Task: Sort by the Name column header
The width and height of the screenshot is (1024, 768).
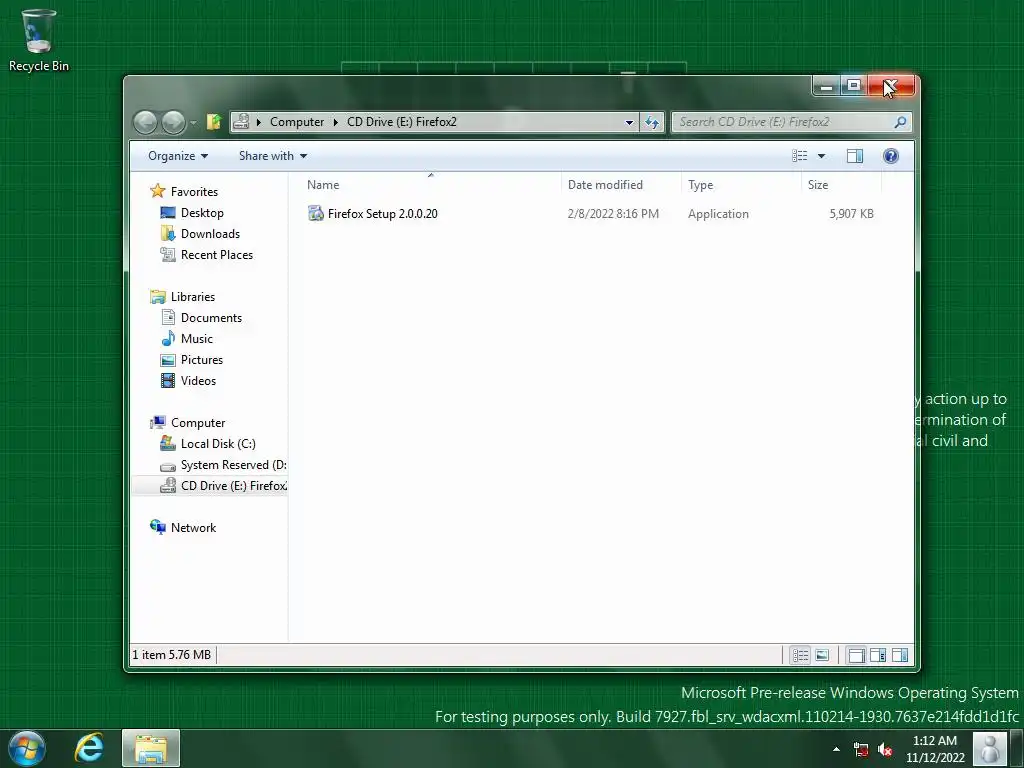Action: (x=430, y=185)
